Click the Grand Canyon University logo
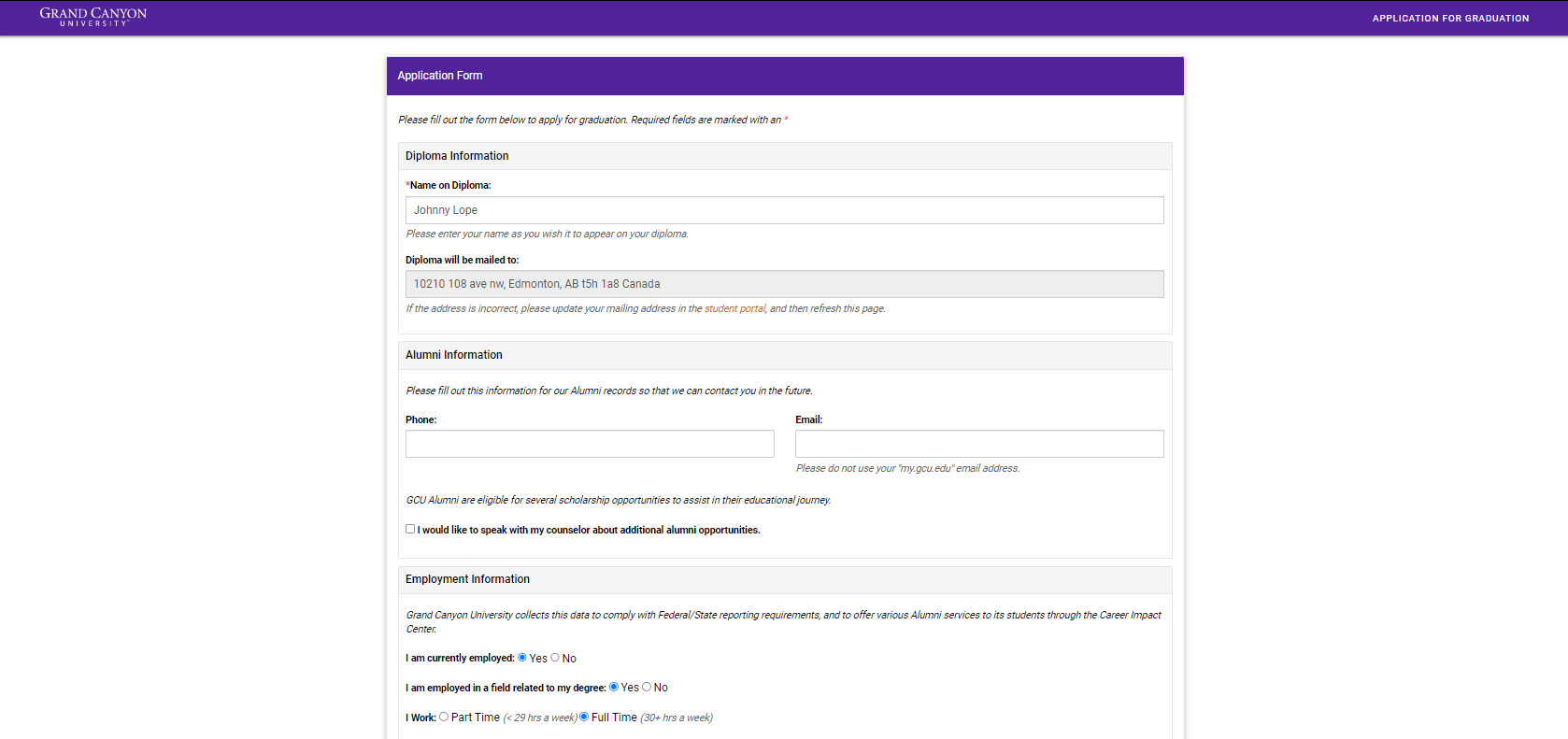Viewport: 1568px width, 739px height. pyautogui.click(x=93, y=17)
